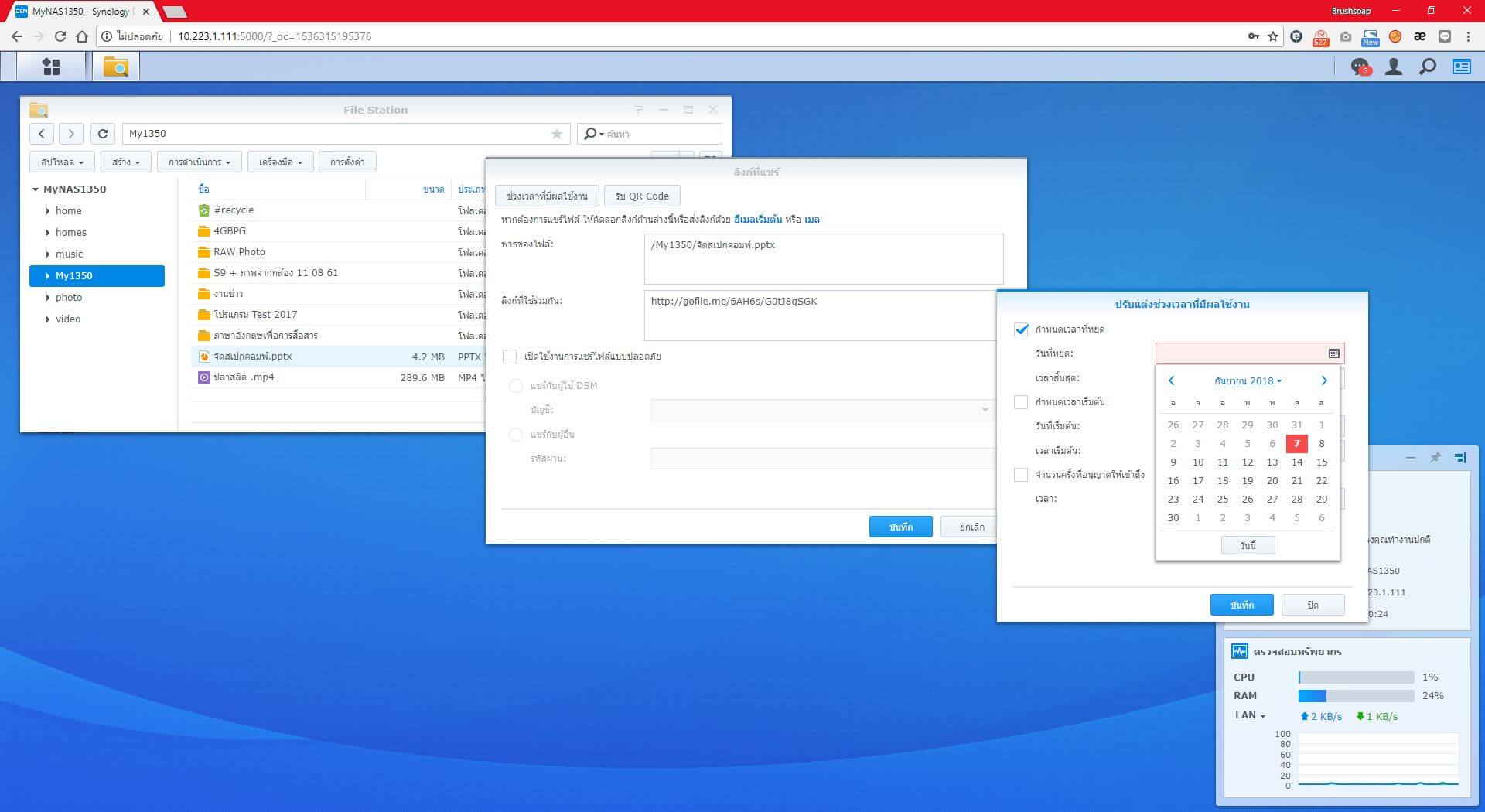Viewport: 1485px width, 812px height.
Task: Refresh the File Station folder
Action: (103, 134)
